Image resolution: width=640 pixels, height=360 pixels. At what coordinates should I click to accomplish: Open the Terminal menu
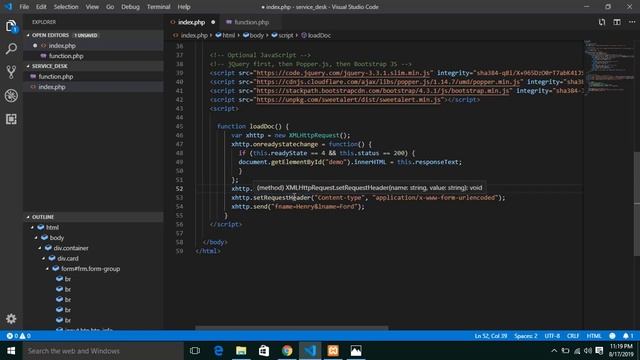coord(158,7)
